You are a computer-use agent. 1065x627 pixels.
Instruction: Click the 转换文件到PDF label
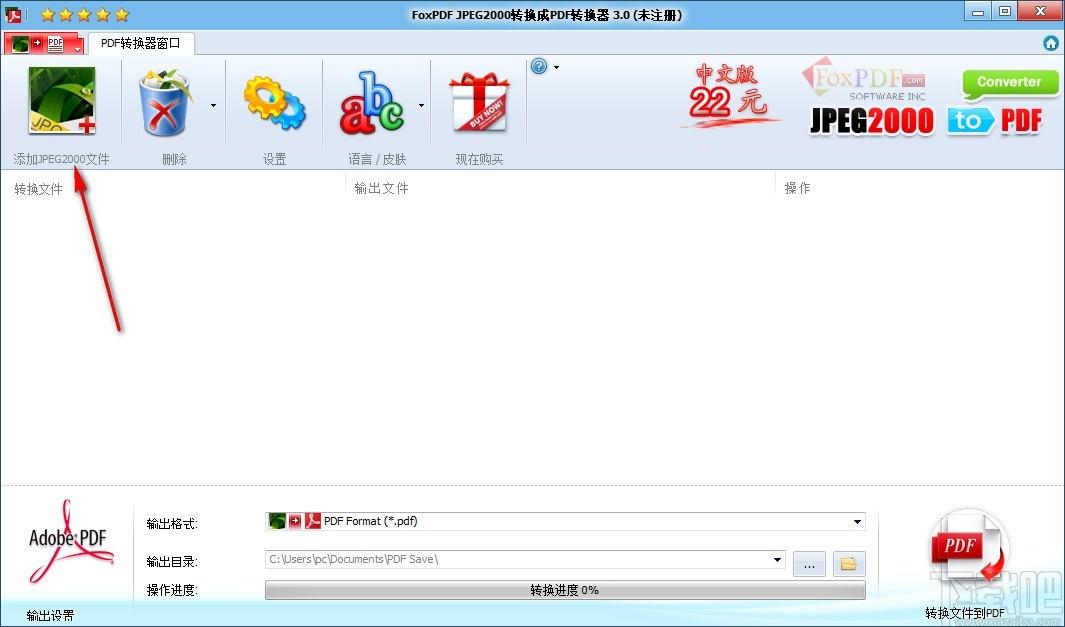[964, 613]
